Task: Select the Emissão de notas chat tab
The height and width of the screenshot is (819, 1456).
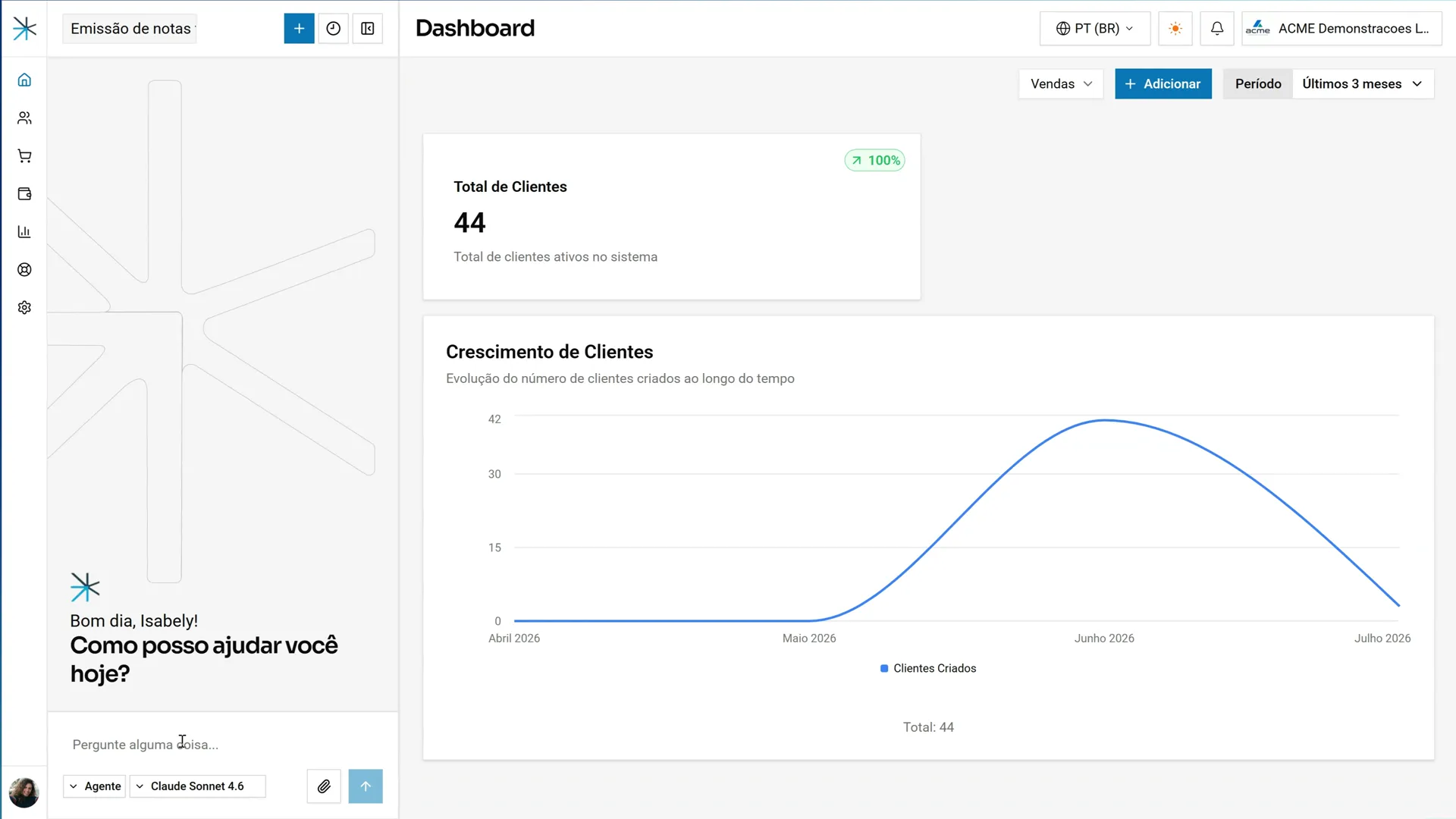Action: (130, 29)
